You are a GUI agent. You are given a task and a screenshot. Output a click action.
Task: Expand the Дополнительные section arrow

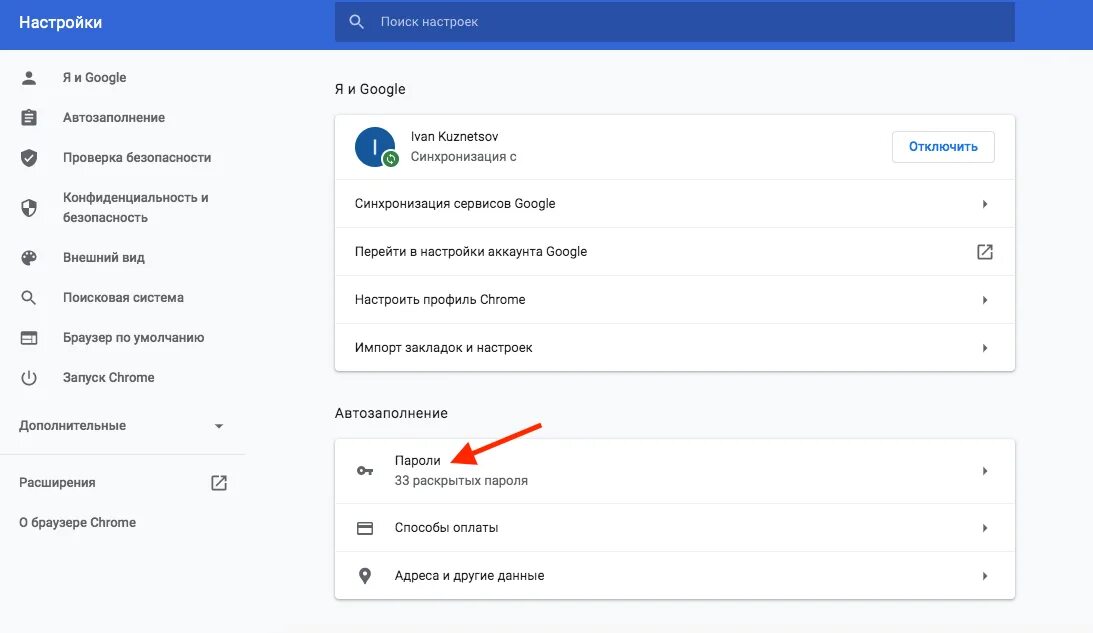[219, 426]
